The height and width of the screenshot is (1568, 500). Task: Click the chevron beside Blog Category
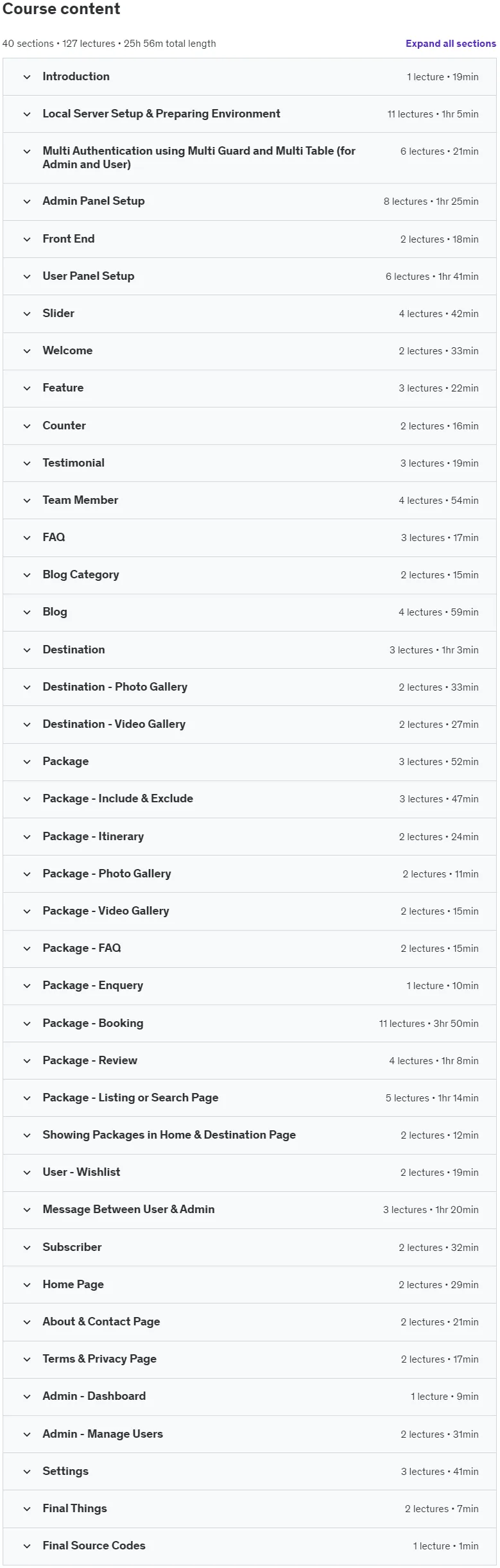27,575
